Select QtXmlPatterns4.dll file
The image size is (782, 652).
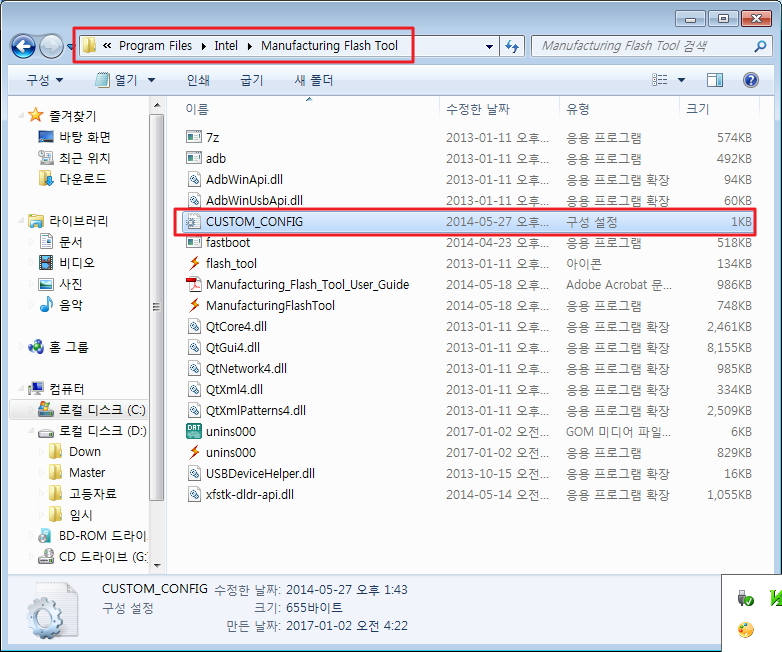[x=256, y=410]
